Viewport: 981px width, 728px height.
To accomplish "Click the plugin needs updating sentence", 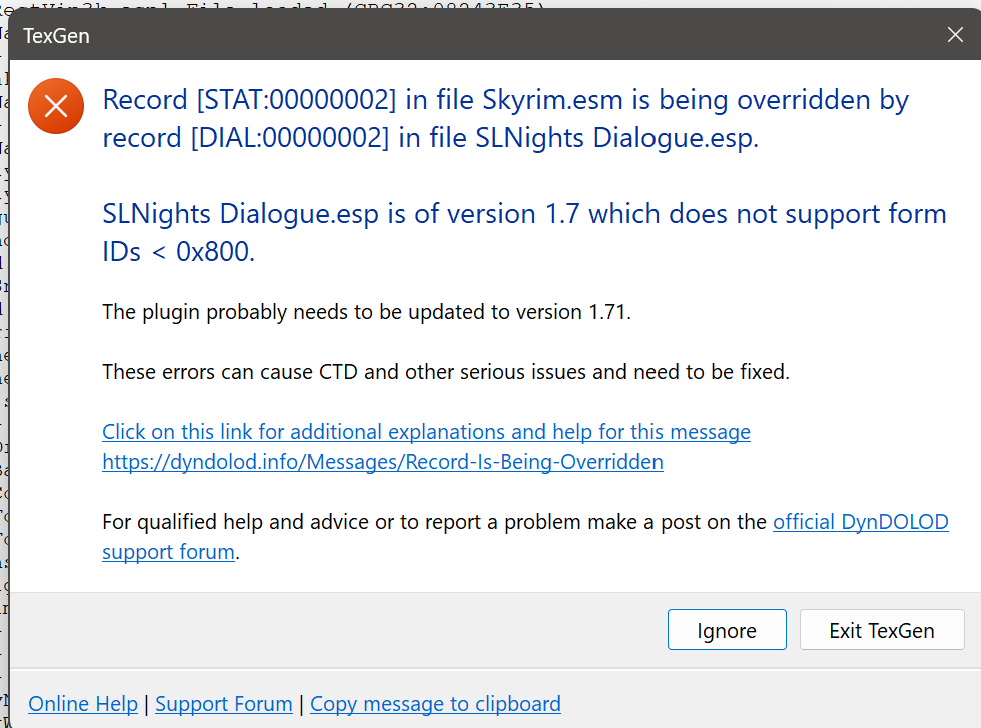I will tap(367, 311).
